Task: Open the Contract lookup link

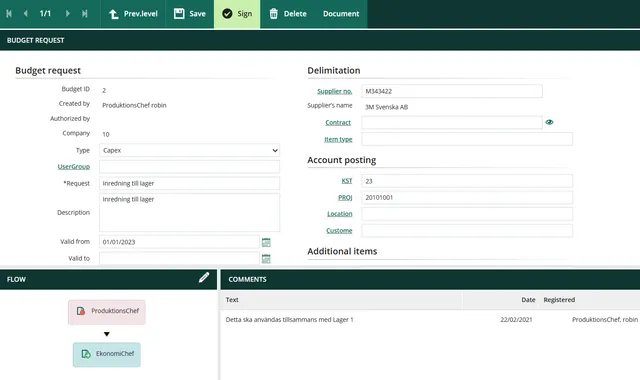Action: [x=338, y=122]
